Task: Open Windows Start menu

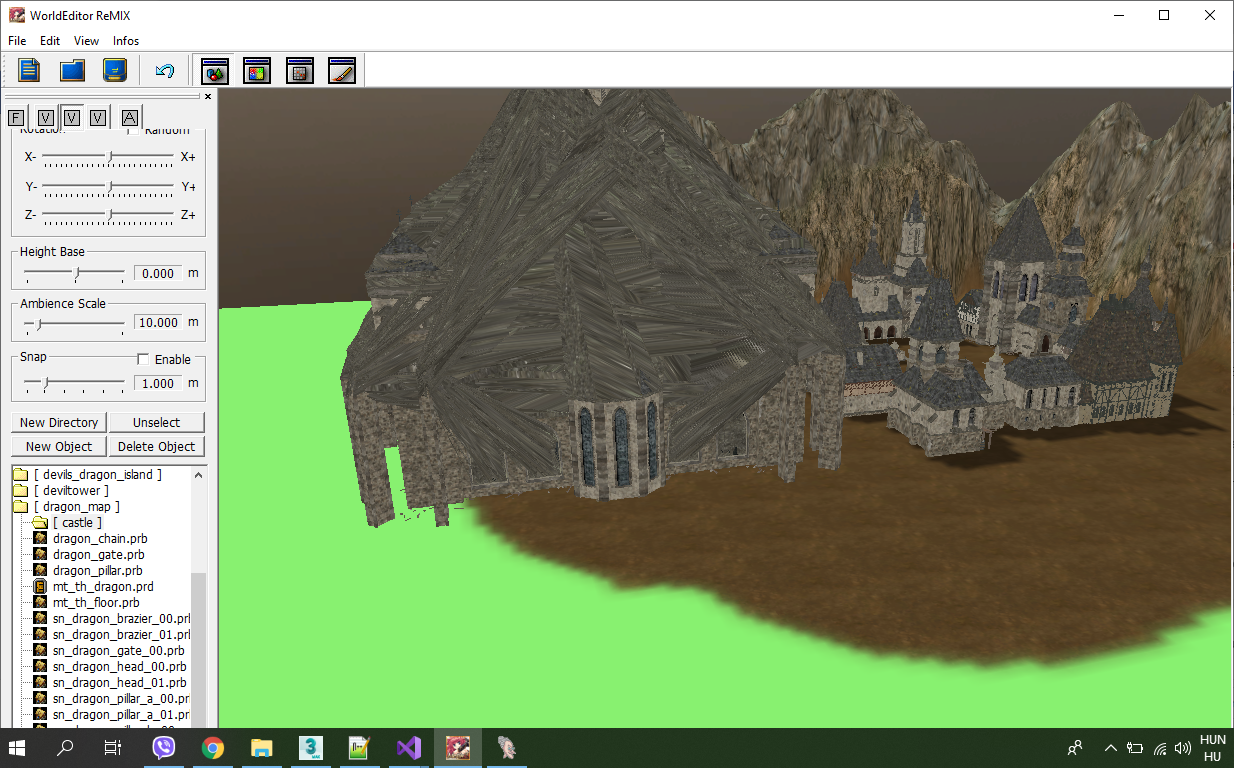Action: [x=18, y=747]
